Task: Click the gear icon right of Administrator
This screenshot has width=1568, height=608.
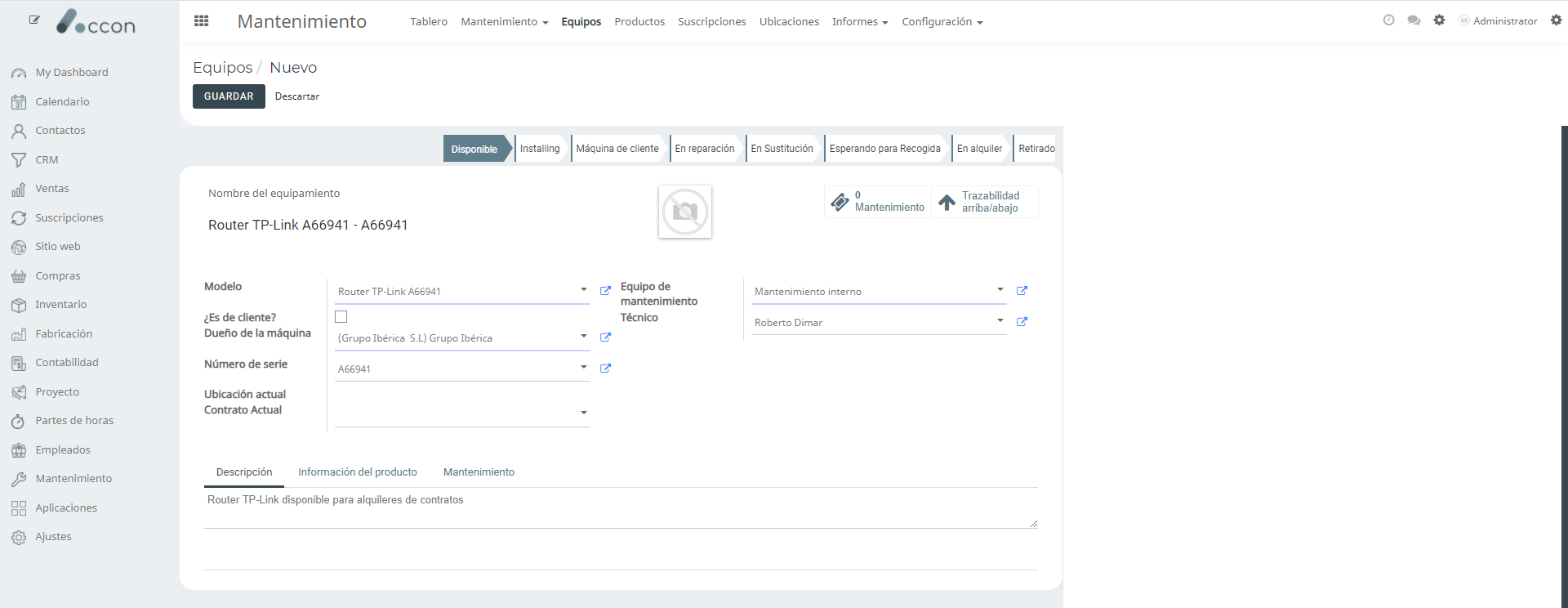Action: coord(1556,20)
